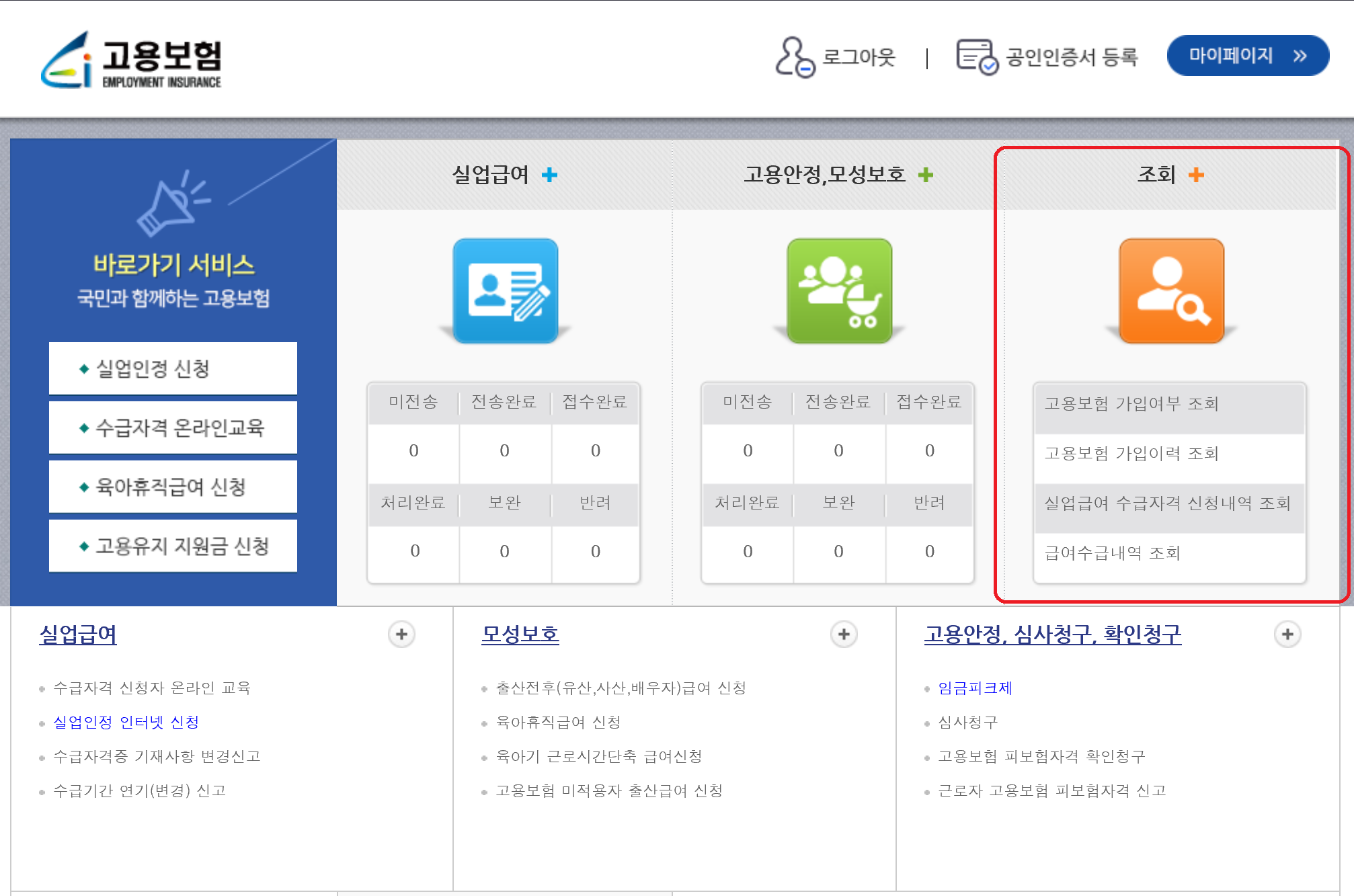Screen dimensions: 1354x896
Task: Open the orange 조회 search person icon
Action: [x=1171, y=290]
